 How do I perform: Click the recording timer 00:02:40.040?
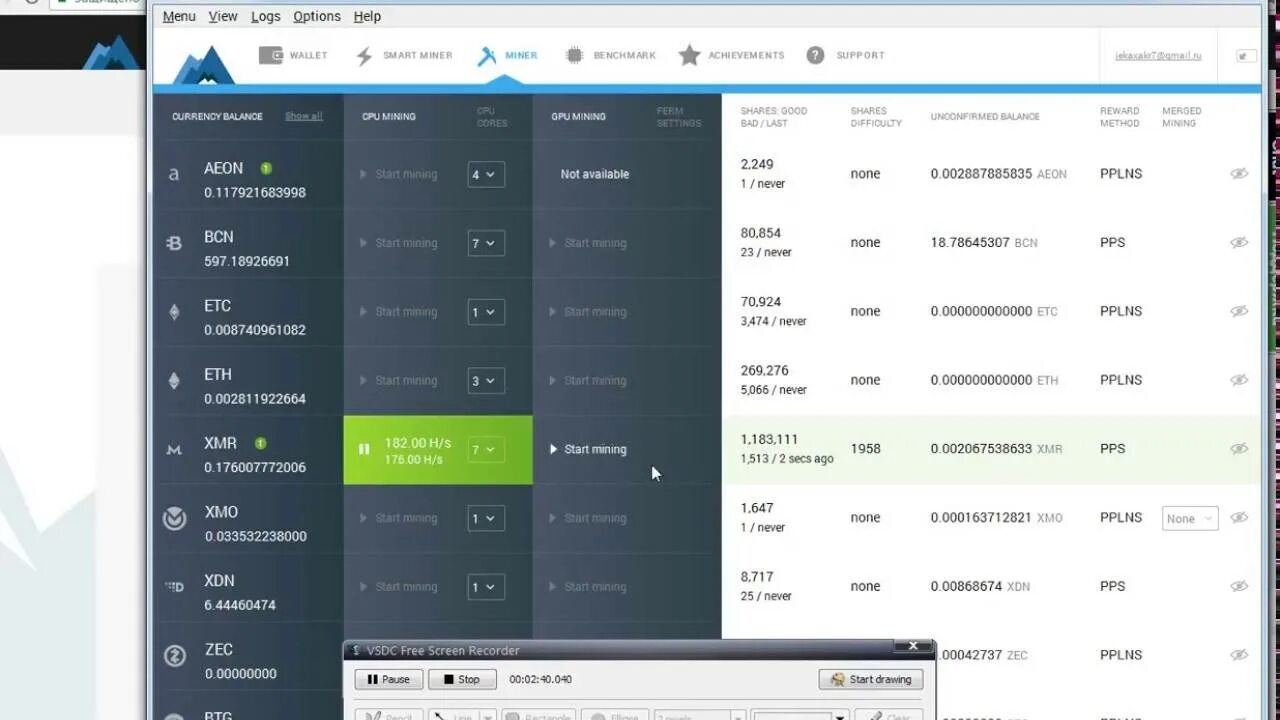point(541,680)
